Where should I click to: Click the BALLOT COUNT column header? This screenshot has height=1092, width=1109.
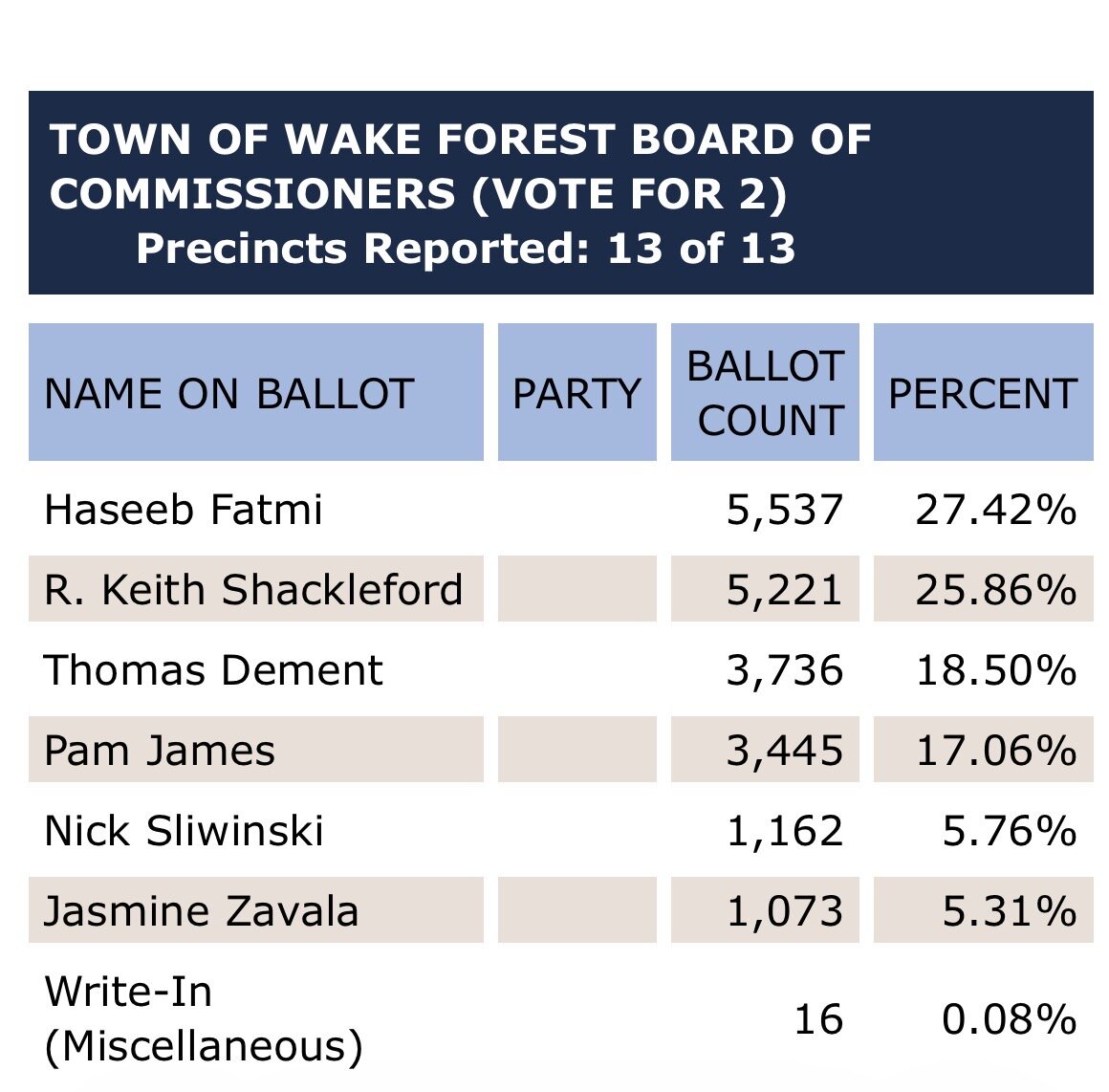tap(765, 393)
